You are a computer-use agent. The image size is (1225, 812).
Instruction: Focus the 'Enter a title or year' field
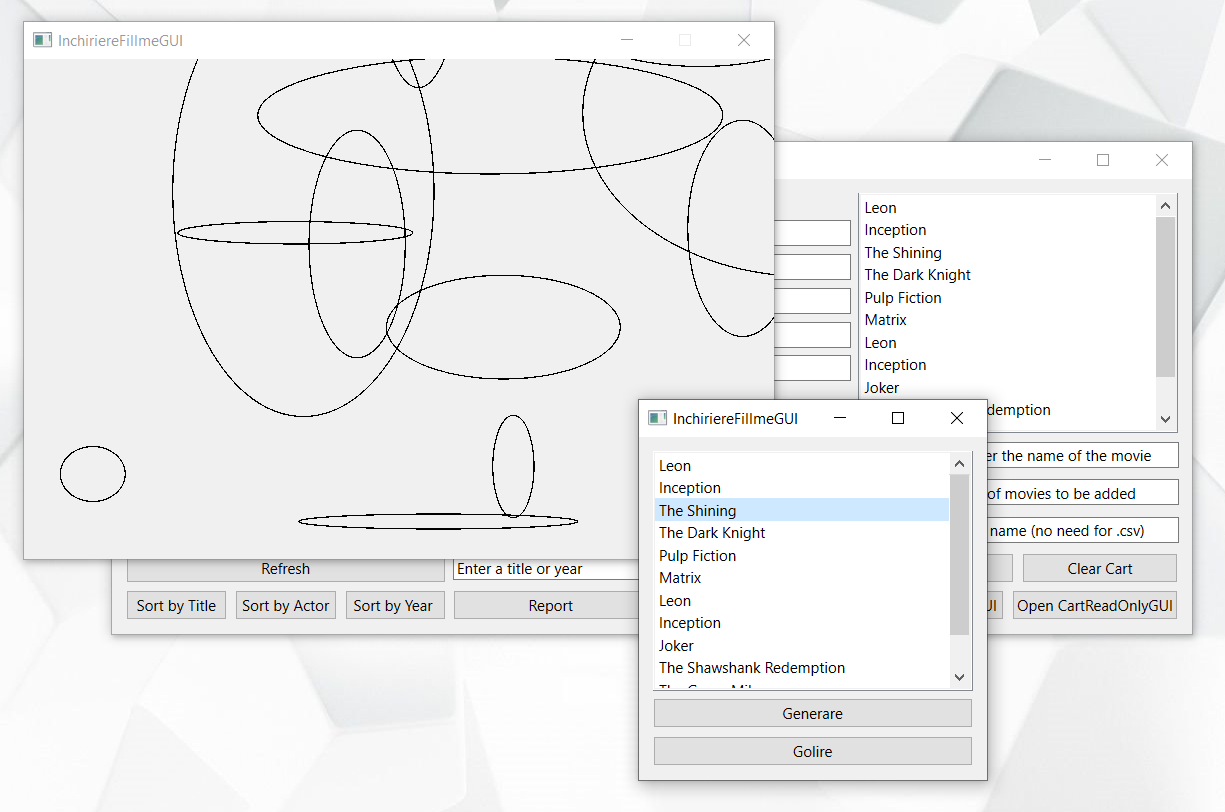pyautogui.click(x=547, y=569)
